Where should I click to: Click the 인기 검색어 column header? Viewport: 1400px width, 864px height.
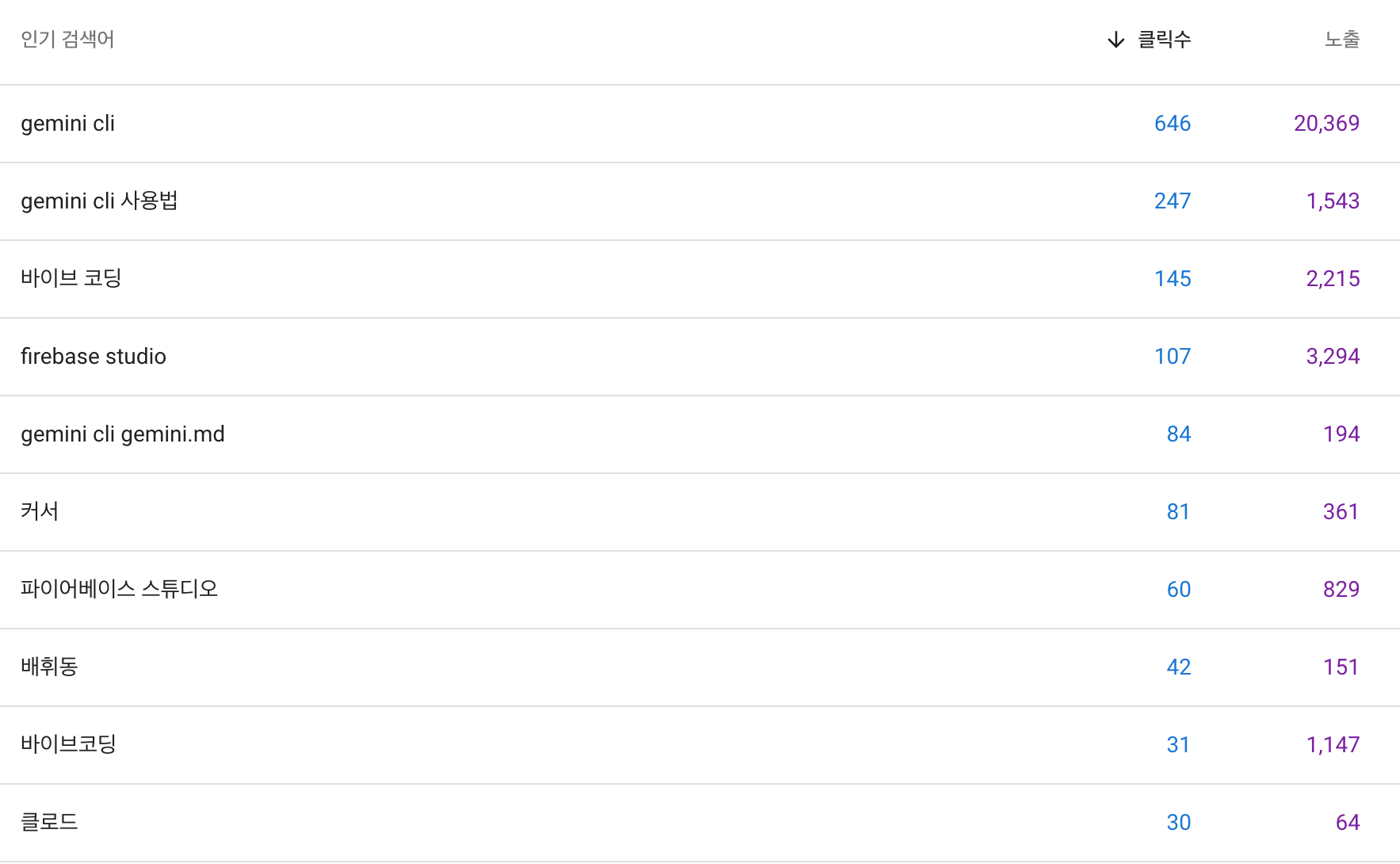tap(67, 40)
